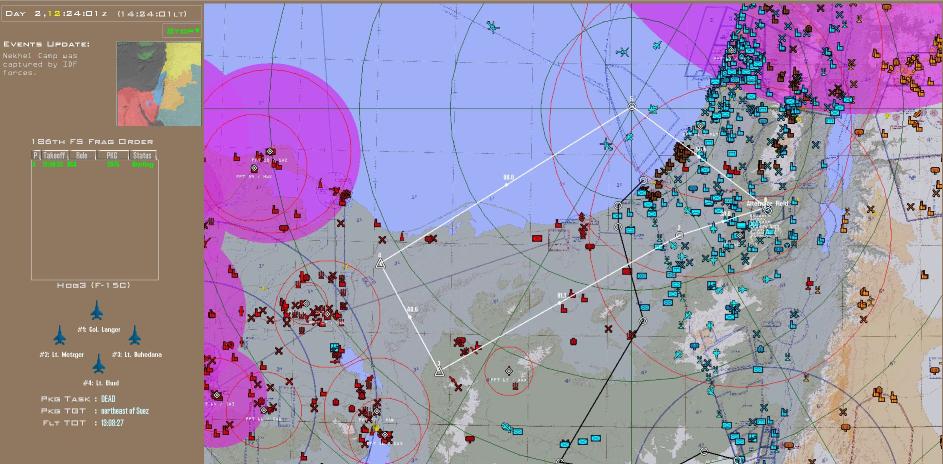Image resolution: width=943 pixels, height=464 pixels.
Task: Select Lt. Ebud's F-15 aircraft icon
Action: (x=98, y=364)
